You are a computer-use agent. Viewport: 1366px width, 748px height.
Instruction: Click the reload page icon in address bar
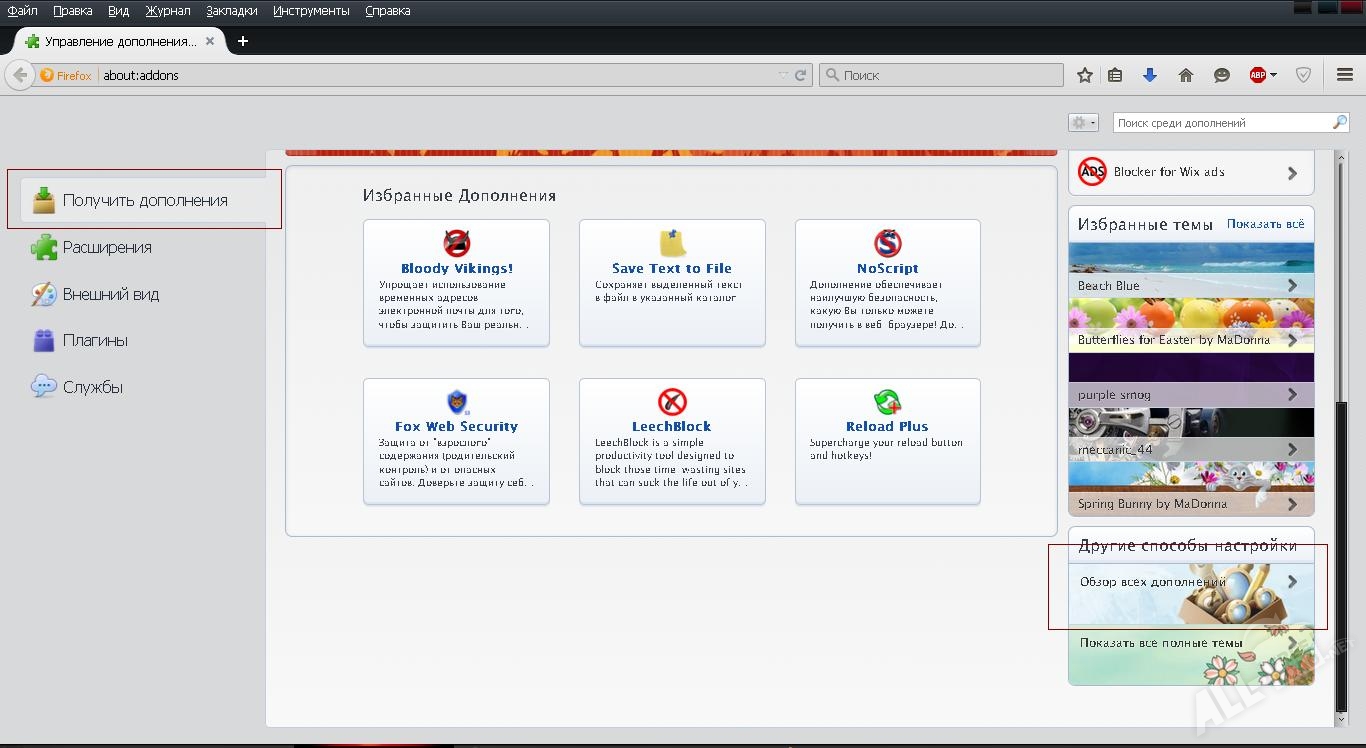[801, 75]
